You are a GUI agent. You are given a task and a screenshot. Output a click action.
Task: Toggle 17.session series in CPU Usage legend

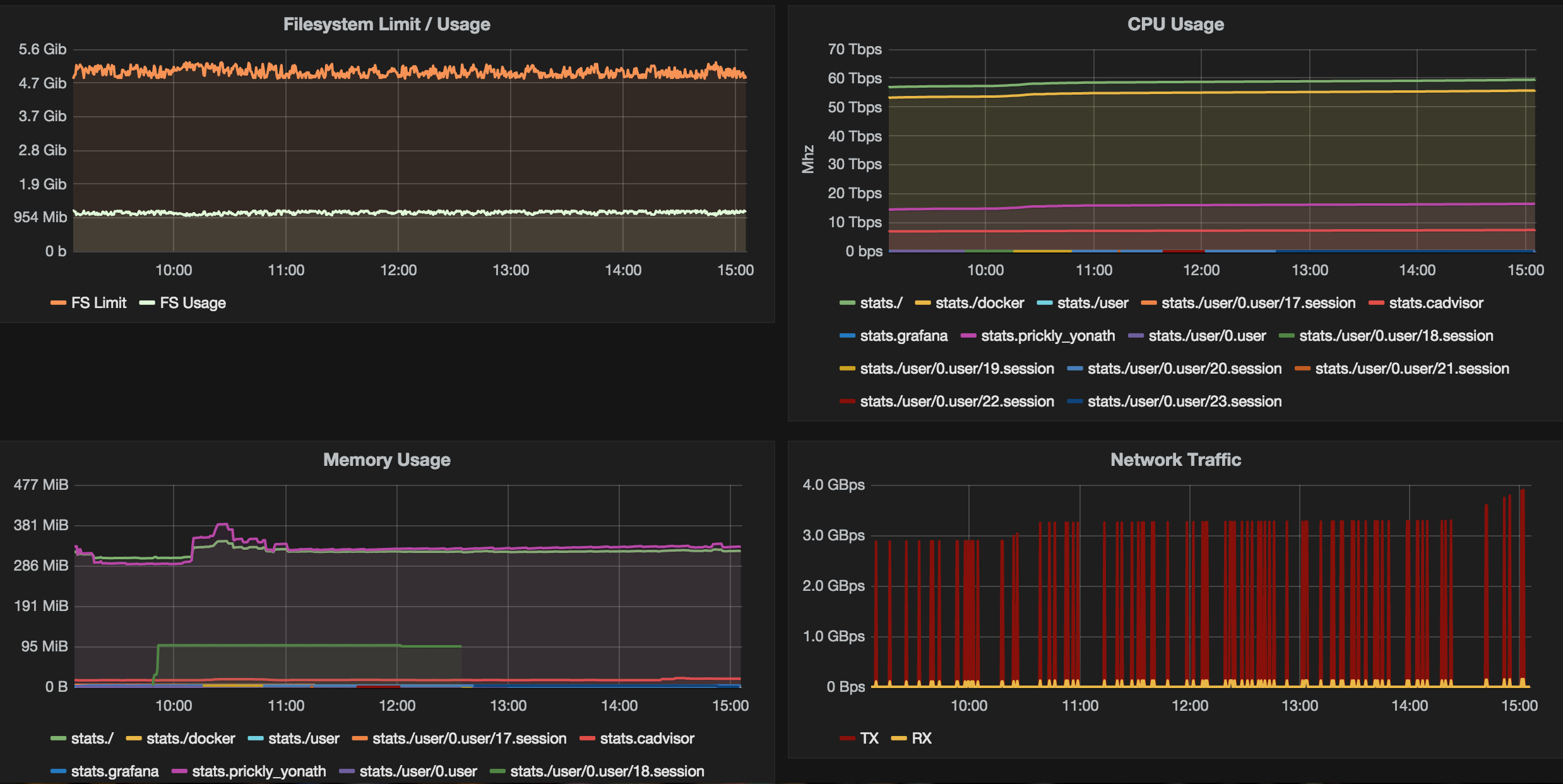click(x=1258, y=303)
